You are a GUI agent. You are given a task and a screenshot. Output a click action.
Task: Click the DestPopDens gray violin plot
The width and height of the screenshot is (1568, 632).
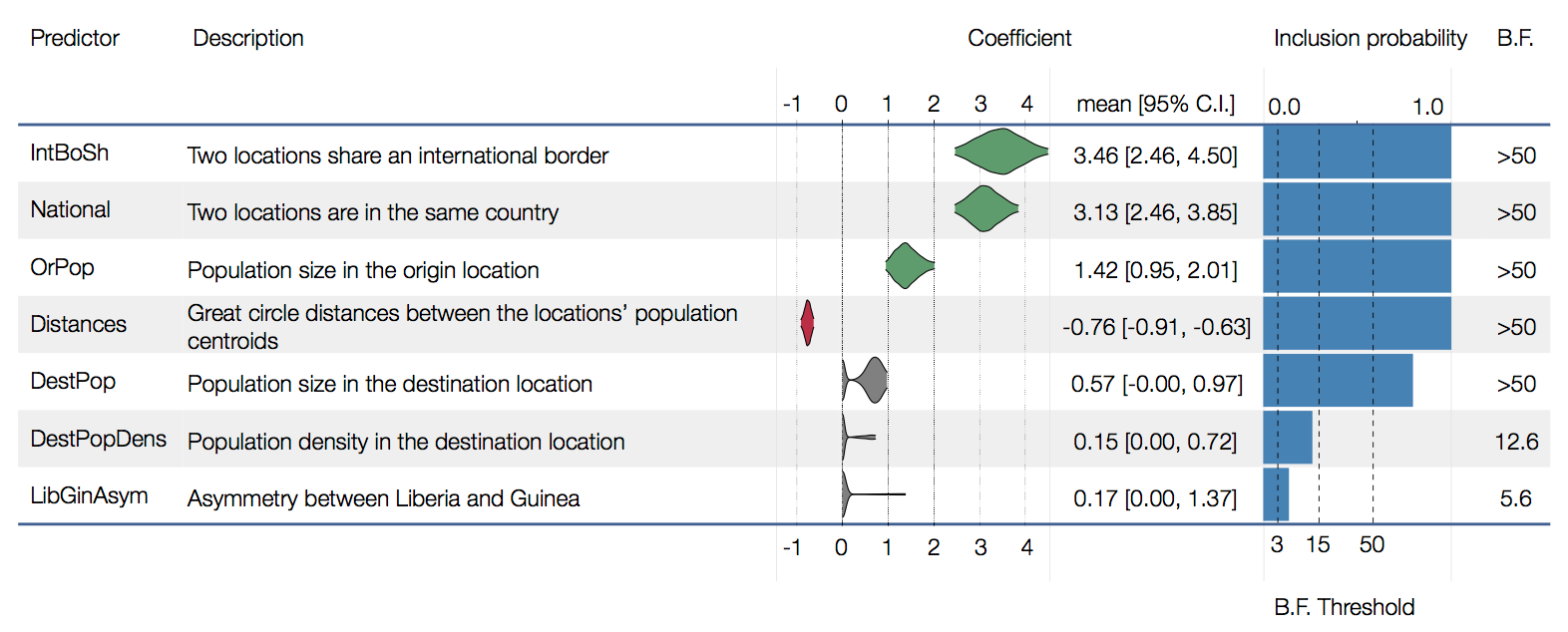tap(859, 437)
